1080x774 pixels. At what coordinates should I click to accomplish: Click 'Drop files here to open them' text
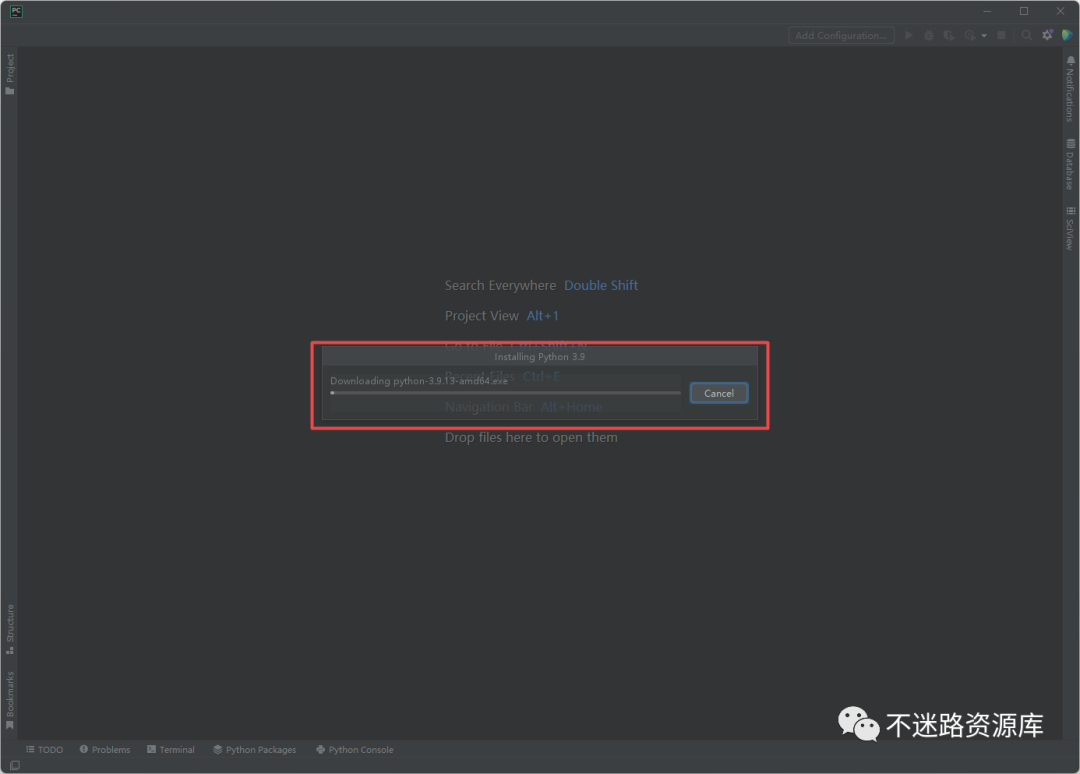coord(531,437)
